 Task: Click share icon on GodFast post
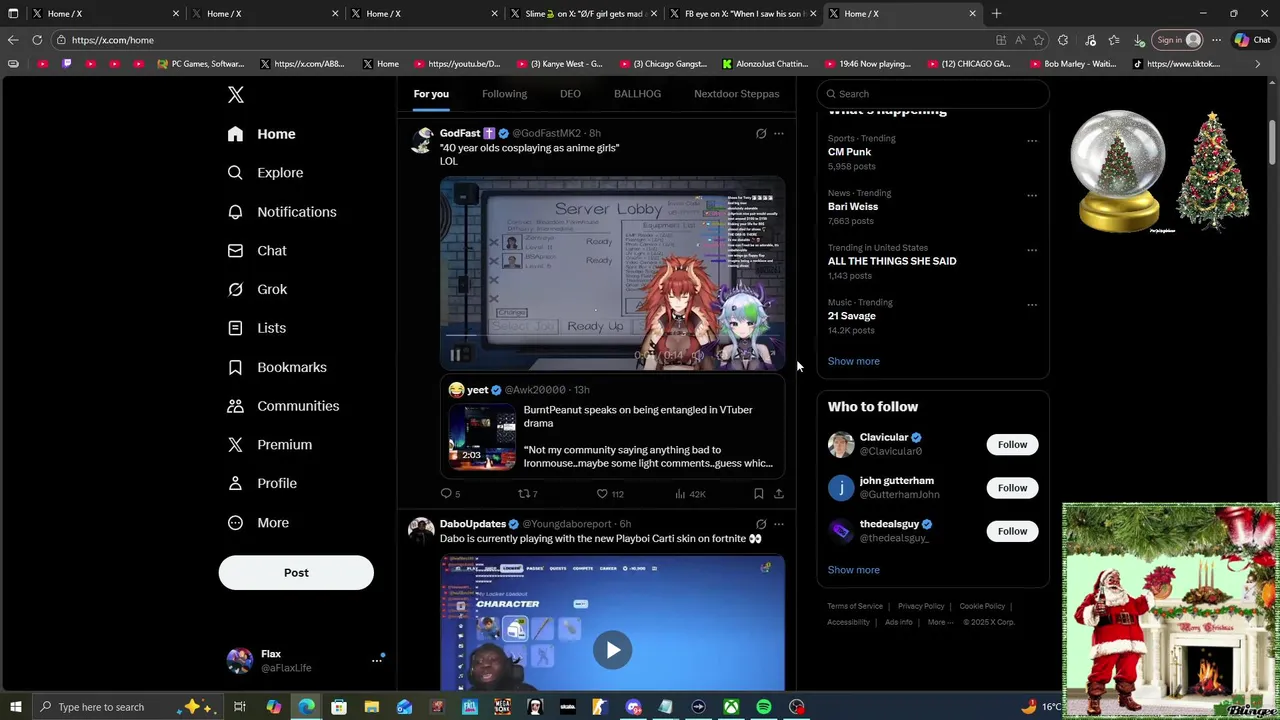pos(779,494)
